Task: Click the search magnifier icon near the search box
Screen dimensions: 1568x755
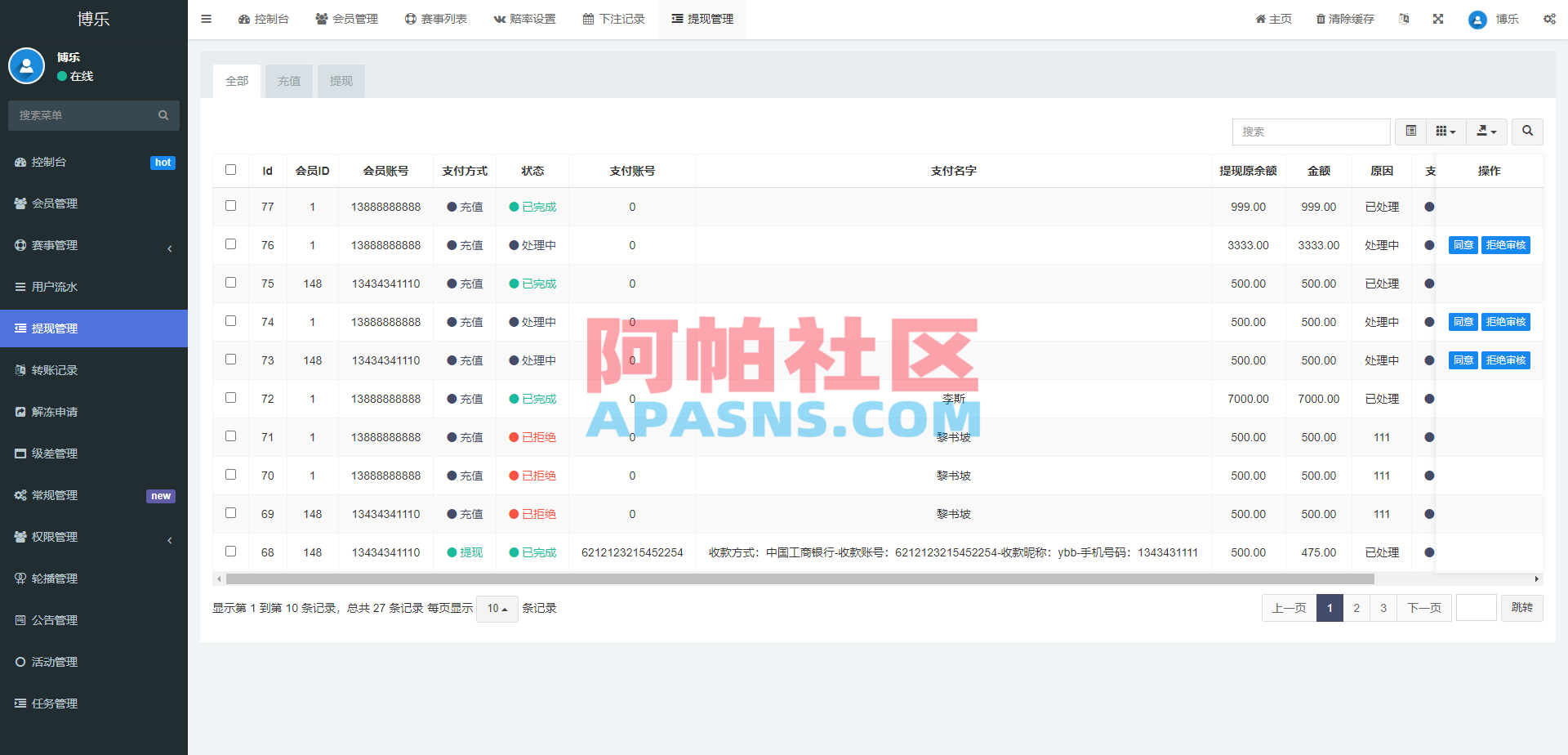Action: click(1526, 132)
